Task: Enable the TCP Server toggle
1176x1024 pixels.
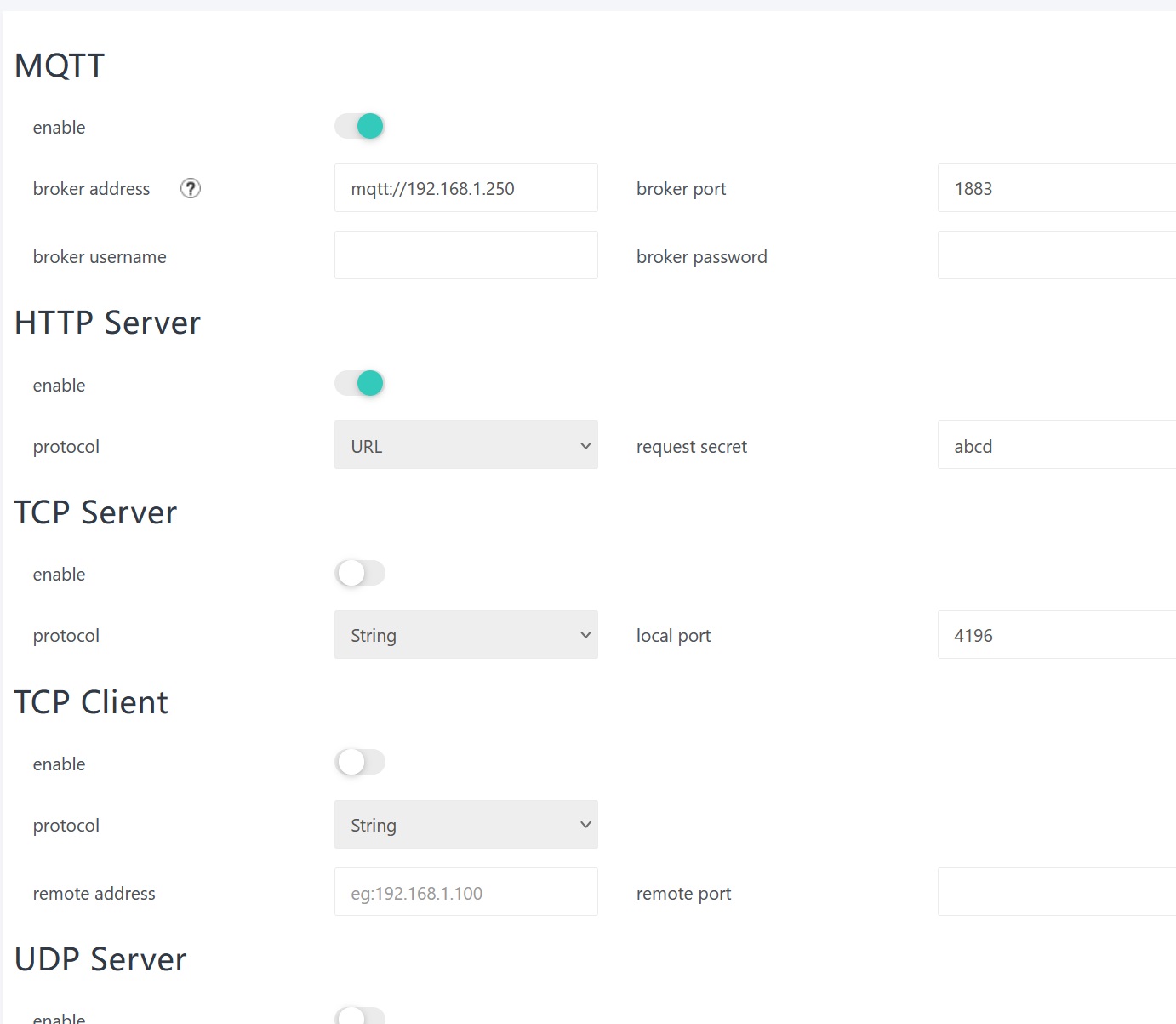Action: [x=360, y=573]
